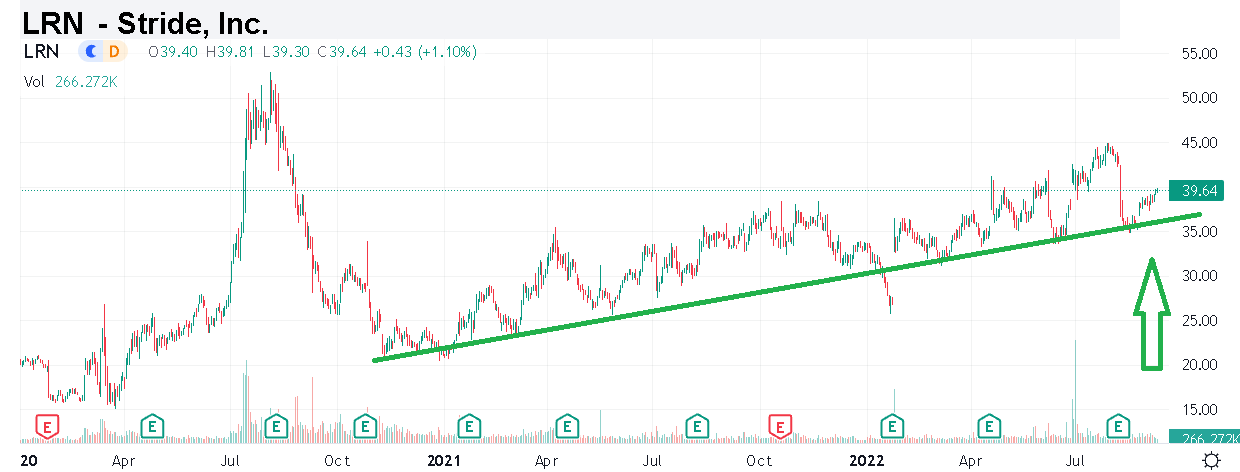The height and width of the screenshot is (472, 1240).
Task: Click the LRN symbol in chart legend
Action: point(41,51)
